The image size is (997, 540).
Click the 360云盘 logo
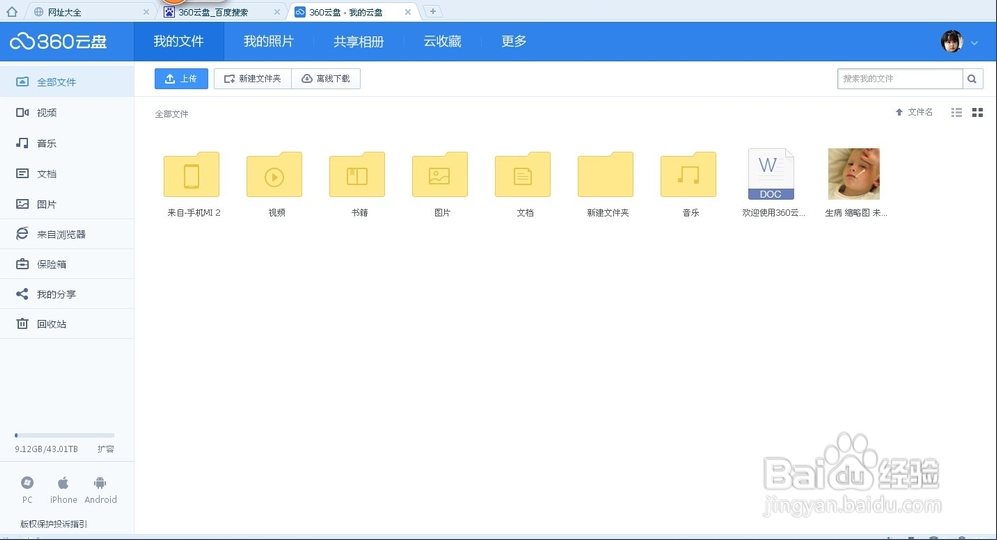tap(58, 41)
